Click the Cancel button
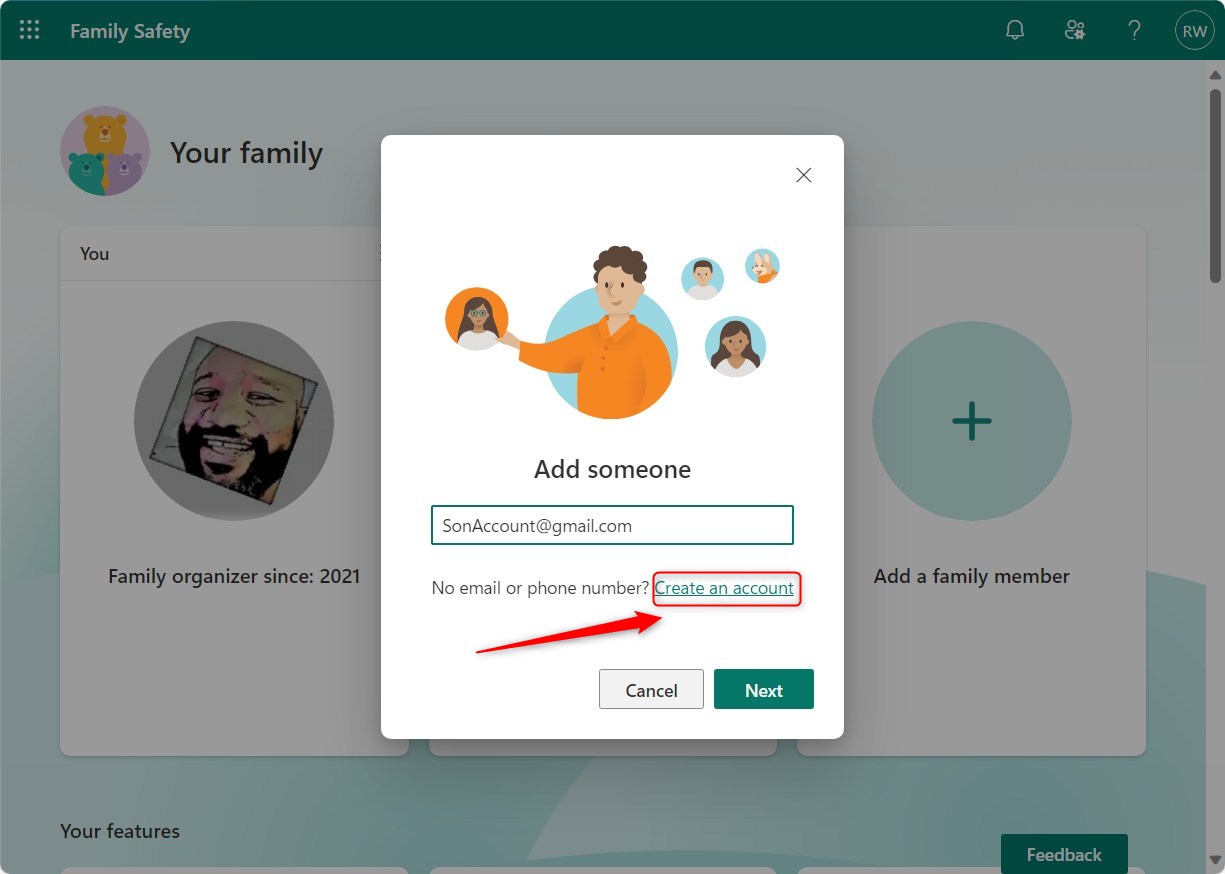This screenshot has height=874, width=1225. click(x=651, y=689)
